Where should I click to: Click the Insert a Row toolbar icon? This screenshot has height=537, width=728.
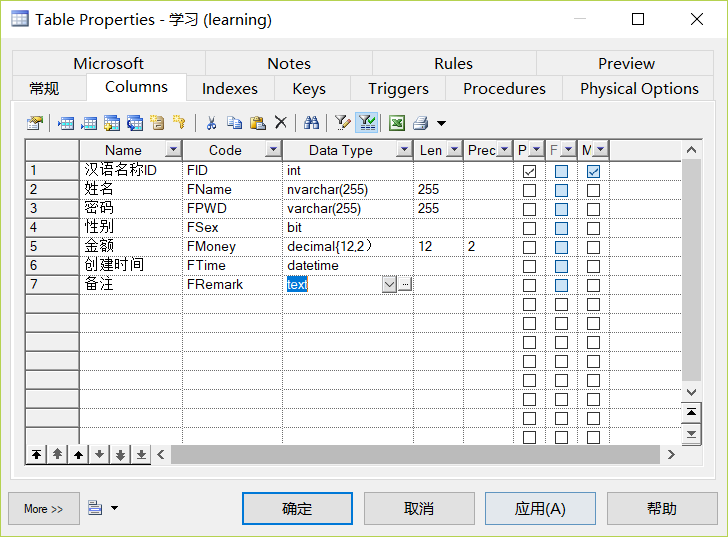(x=65, y=123)
